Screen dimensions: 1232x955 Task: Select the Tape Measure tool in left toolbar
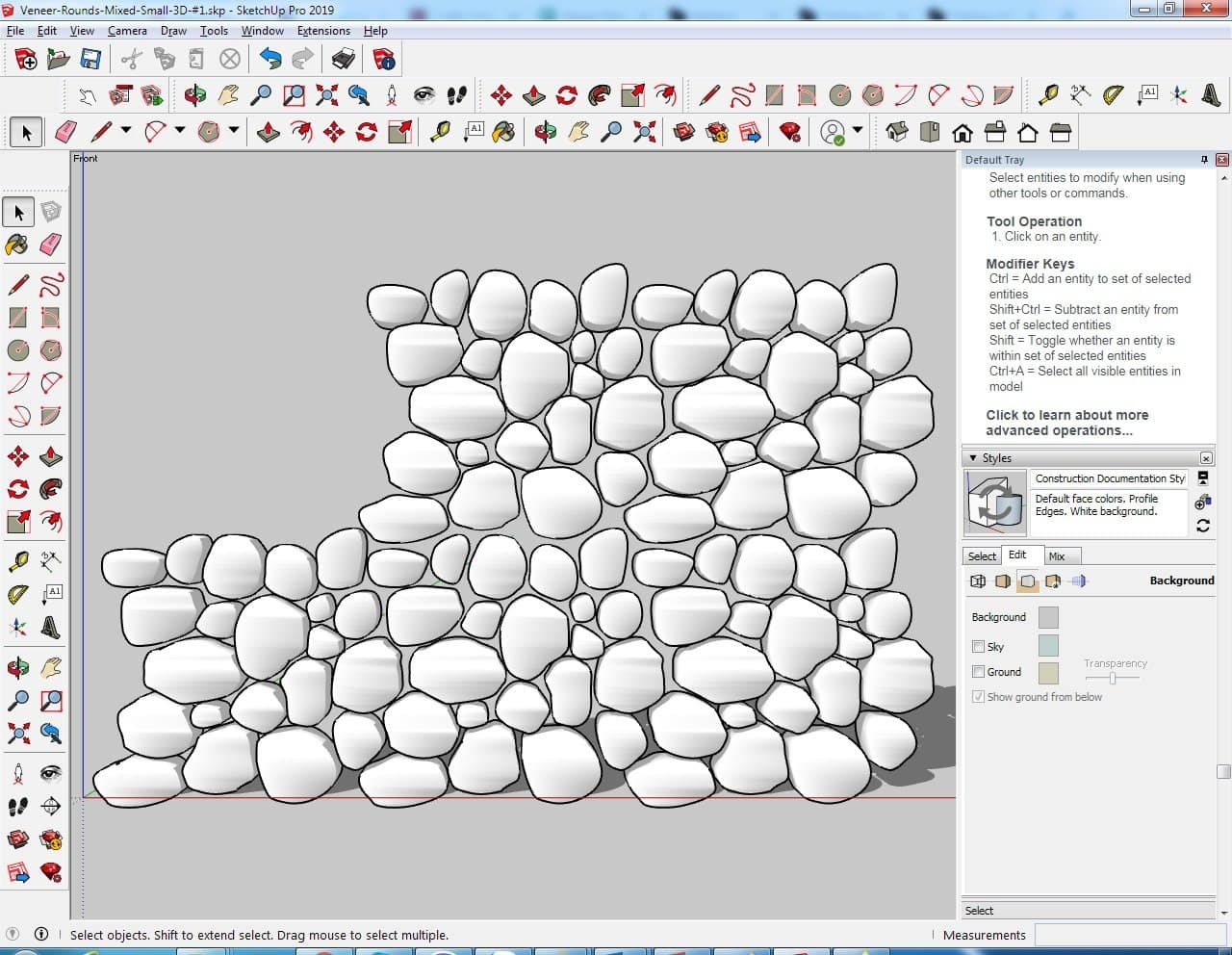(x=17, y=560)
